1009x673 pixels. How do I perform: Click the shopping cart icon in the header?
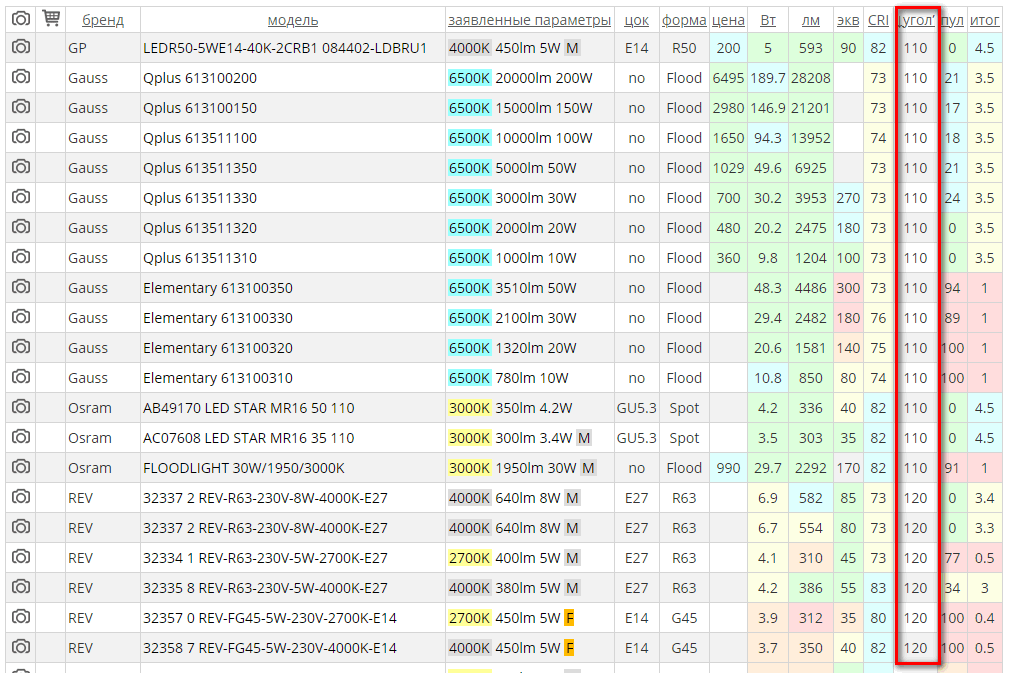(51, 19)
